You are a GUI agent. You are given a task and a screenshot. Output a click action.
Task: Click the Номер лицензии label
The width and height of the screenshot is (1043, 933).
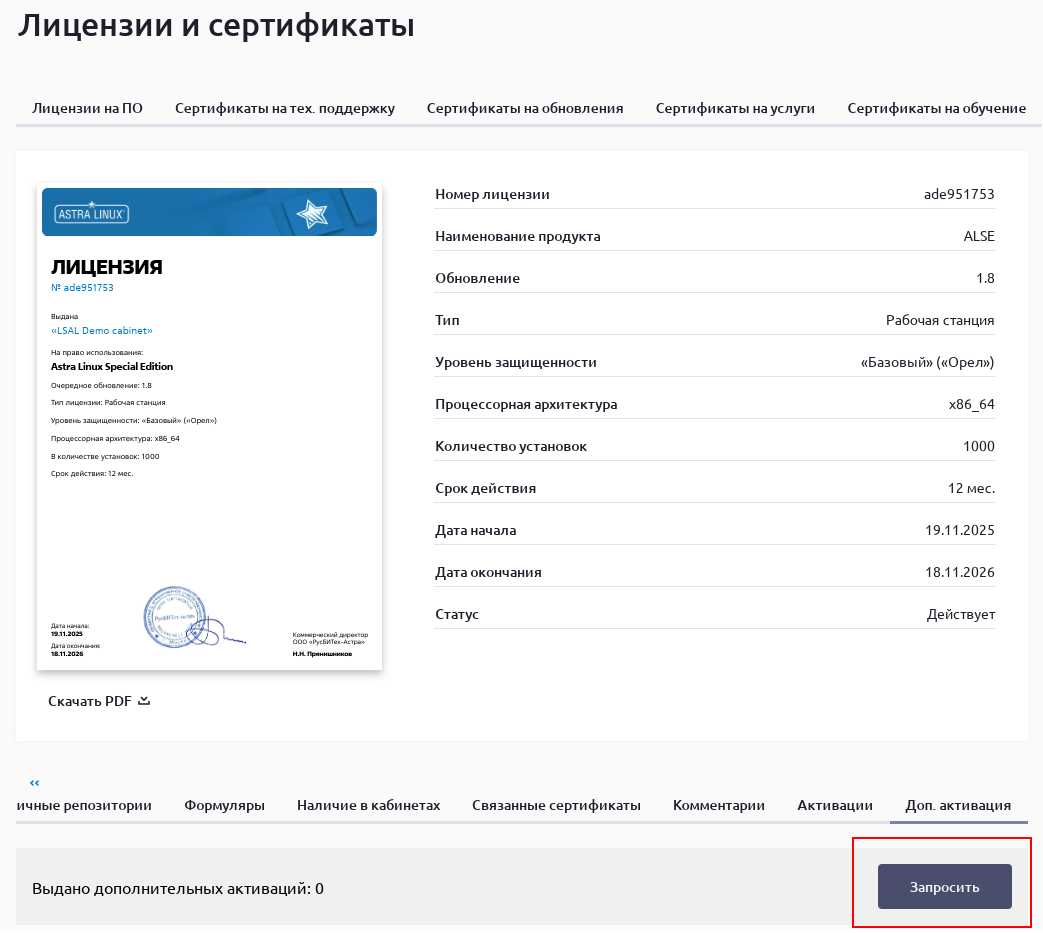pos(492,194)
